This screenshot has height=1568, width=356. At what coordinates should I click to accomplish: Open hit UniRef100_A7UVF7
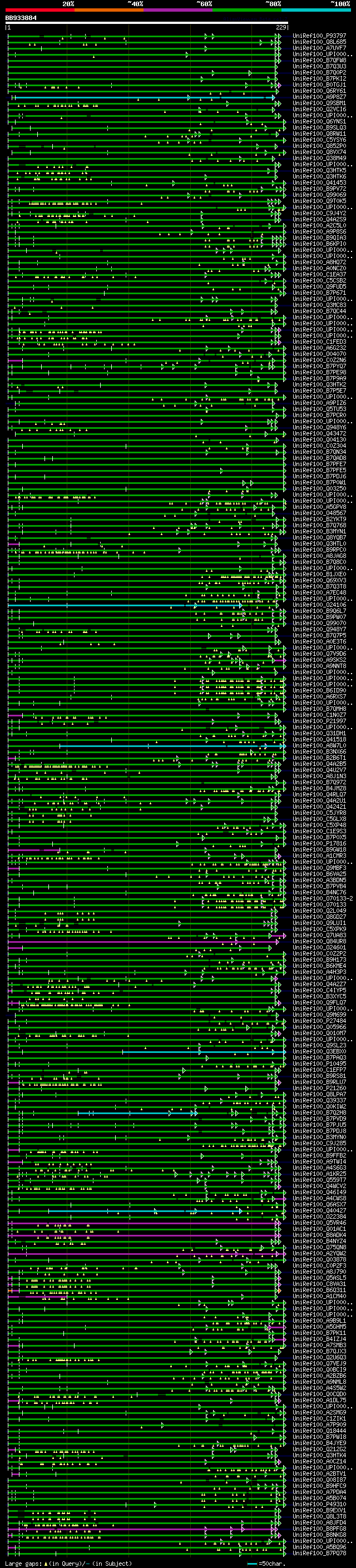point(319,48)
